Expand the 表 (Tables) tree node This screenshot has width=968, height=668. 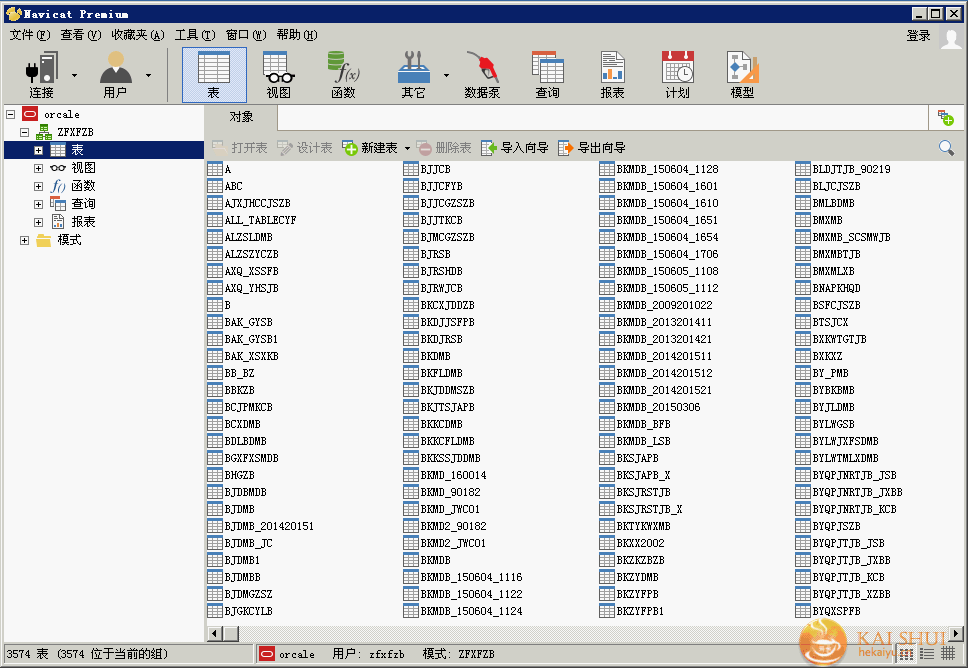[x=38, y=150]
